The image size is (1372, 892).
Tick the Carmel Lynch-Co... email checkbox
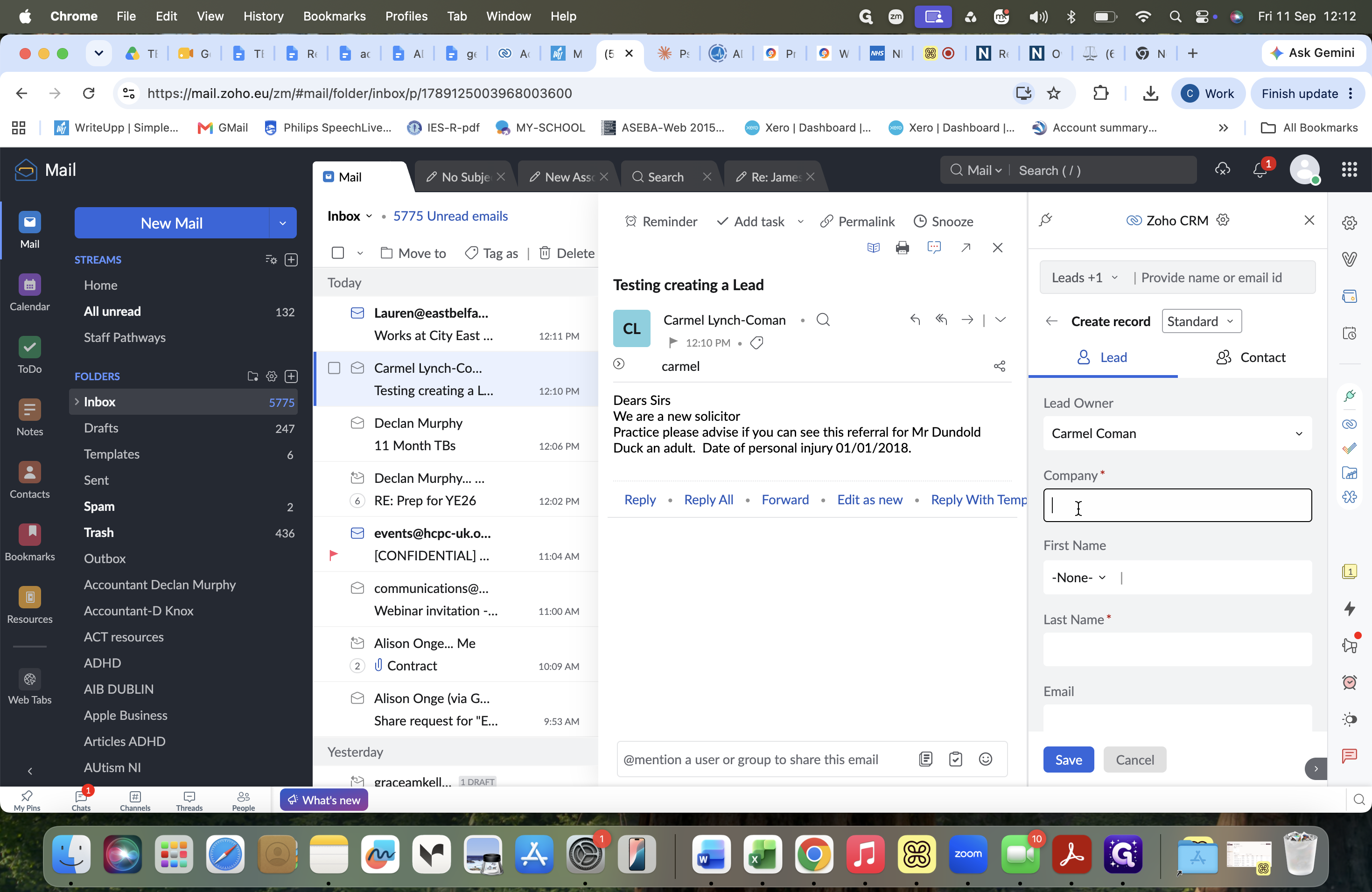click(334, 368)
